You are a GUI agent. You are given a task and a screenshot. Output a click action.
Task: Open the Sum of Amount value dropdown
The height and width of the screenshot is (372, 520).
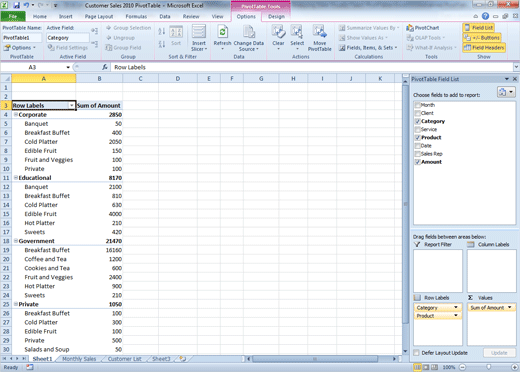[509, 307]
